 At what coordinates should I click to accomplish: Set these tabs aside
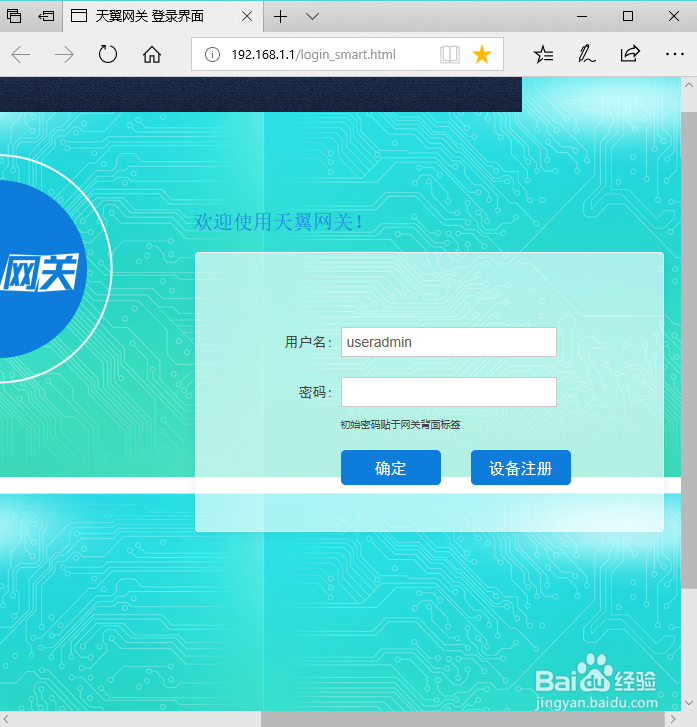(46, 16)
